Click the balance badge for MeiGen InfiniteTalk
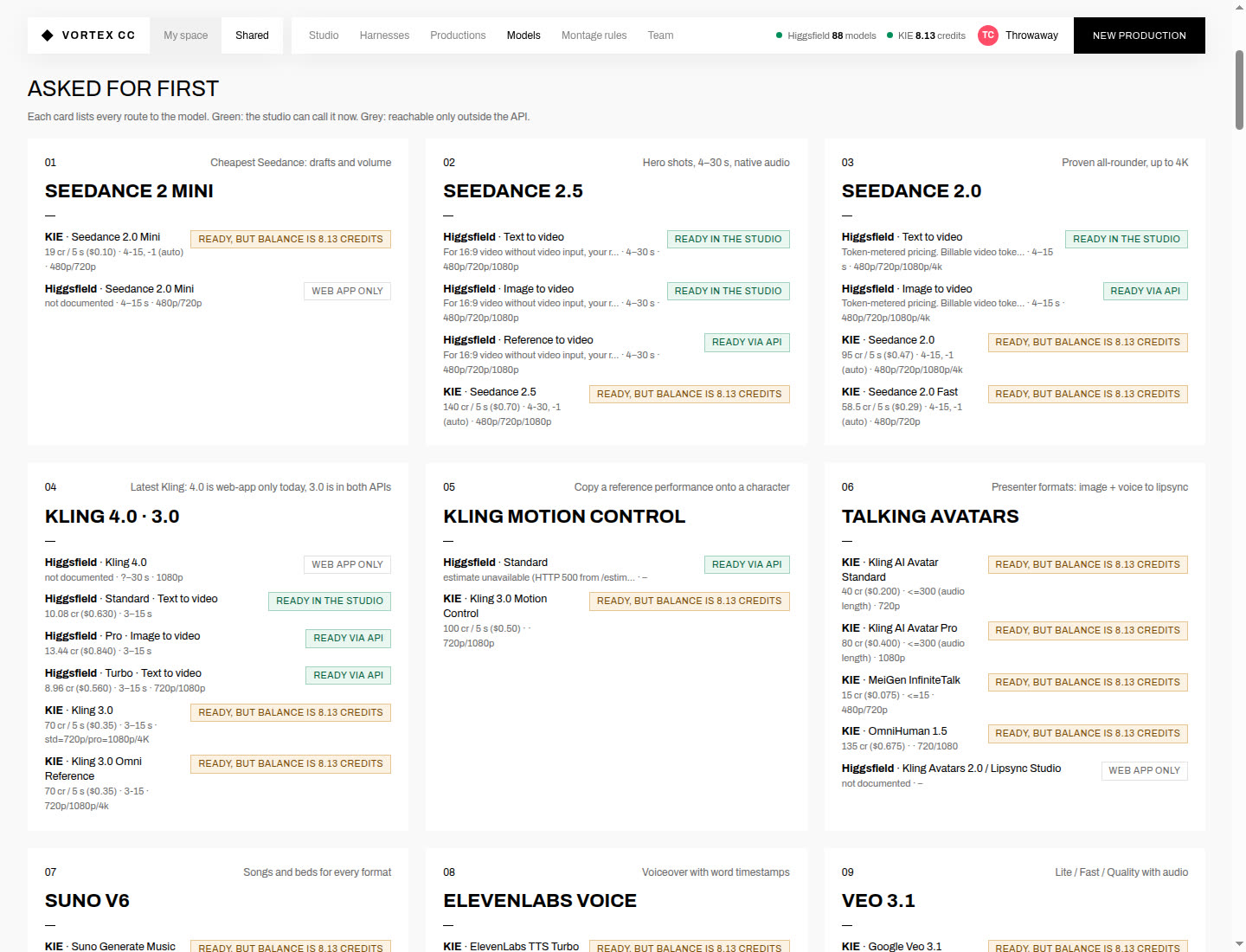 coord(1088,682)
